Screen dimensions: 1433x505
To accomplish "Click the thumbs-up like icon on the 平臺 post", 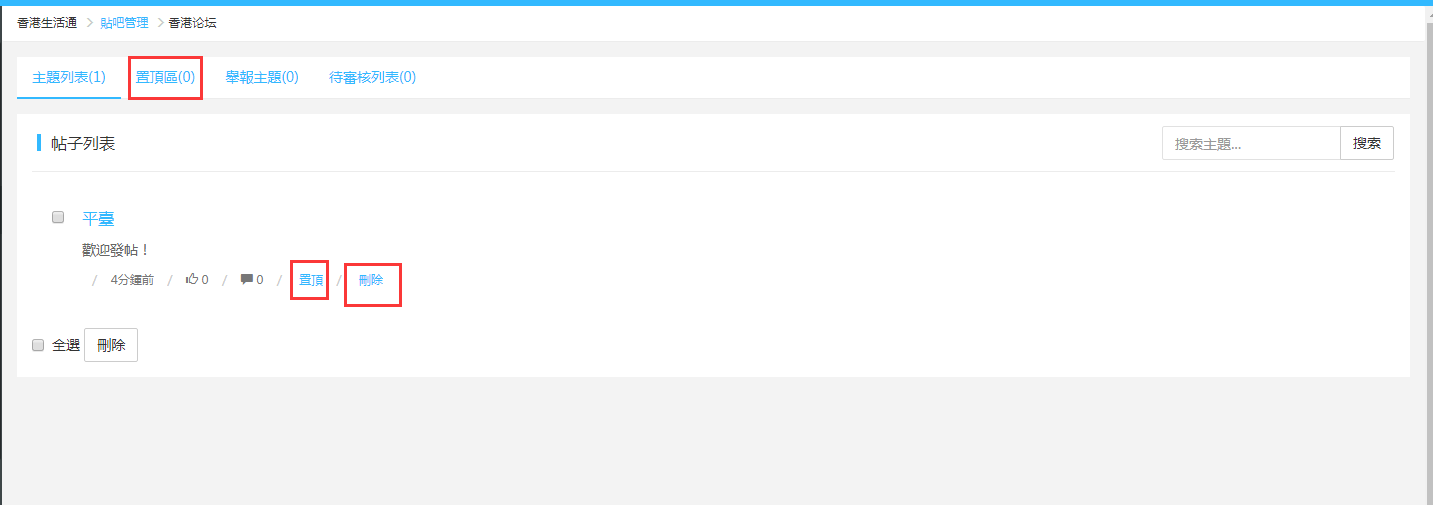I will (x=192, y=279).
